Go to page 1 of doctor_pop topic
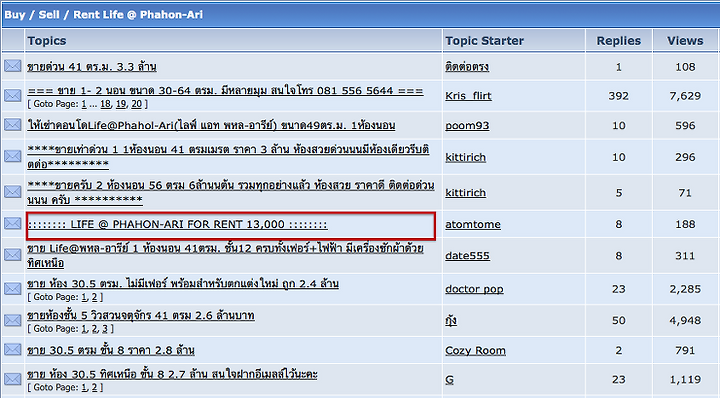This screenshot has width=720, height=398. point(84,297)
